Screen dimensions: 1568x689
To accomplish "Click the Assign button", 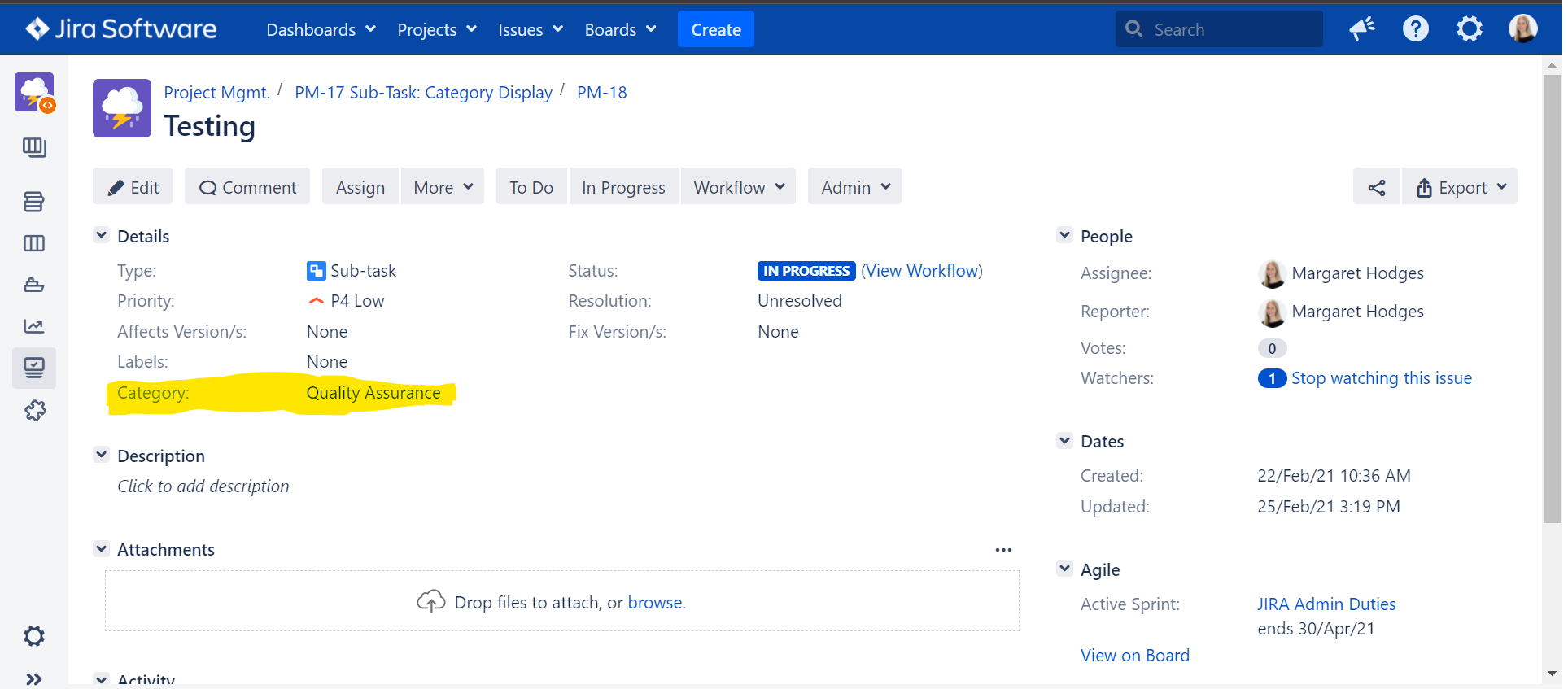I will 360,187.
